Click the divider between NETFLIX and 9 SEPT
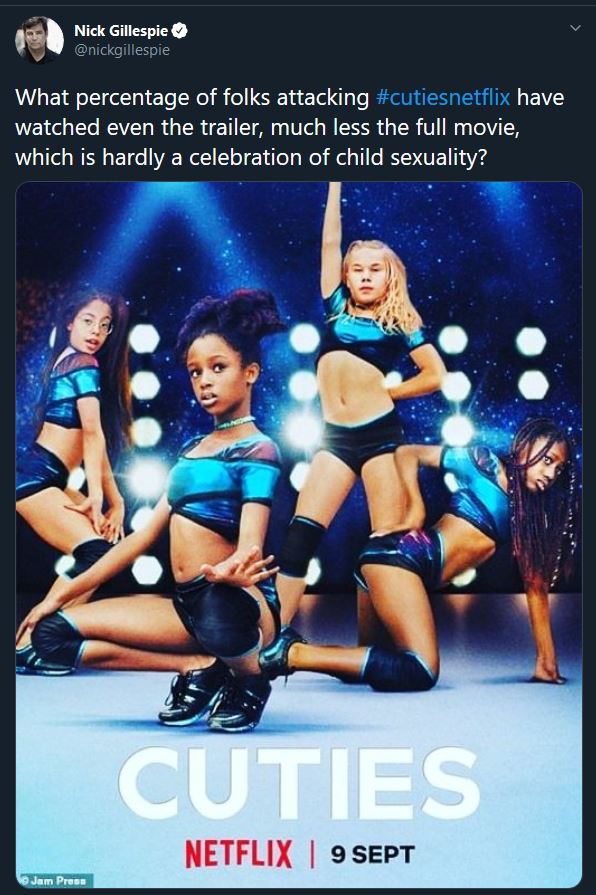 [x=312, y=854]
